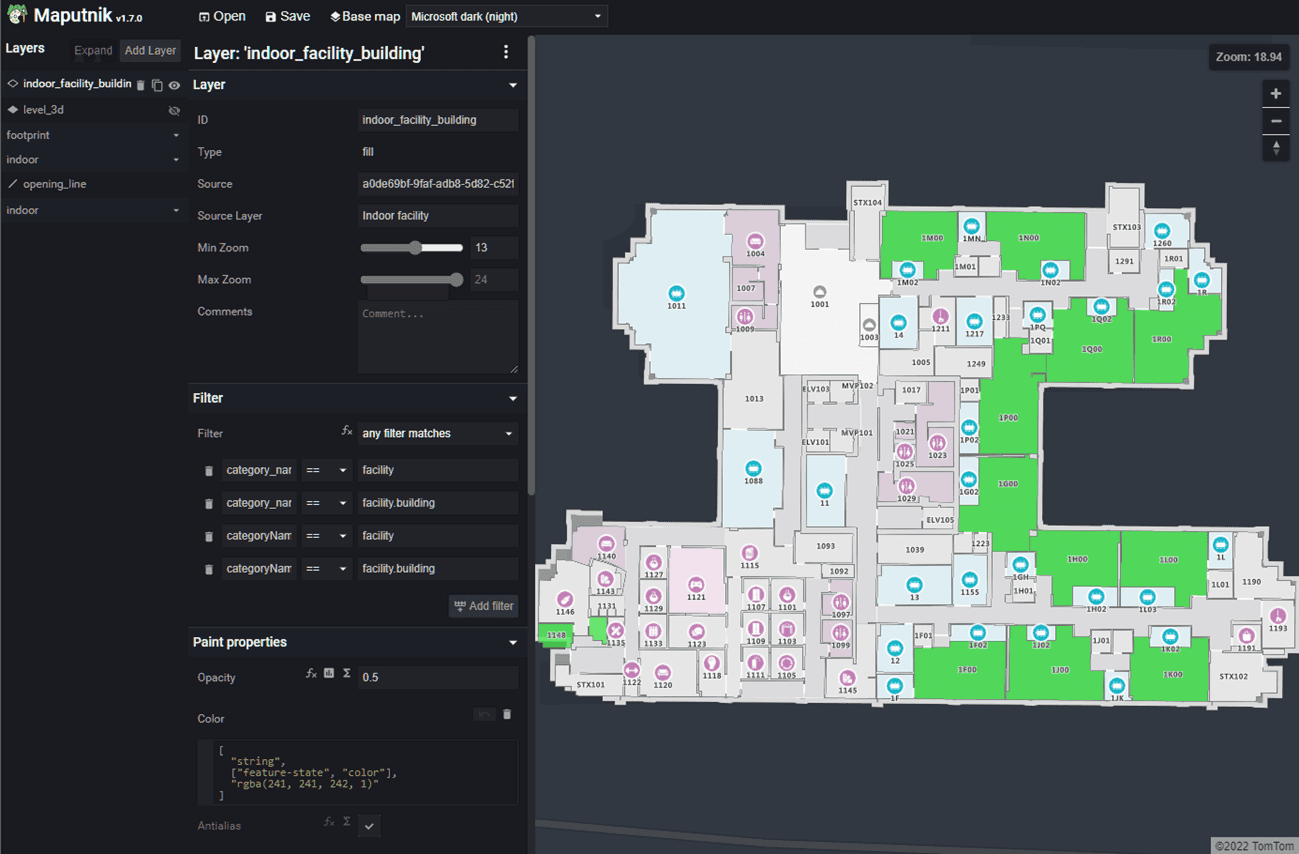Open the Base map style dropdown
Viewport: 1299px width, 854px height.
coord(506,16)
